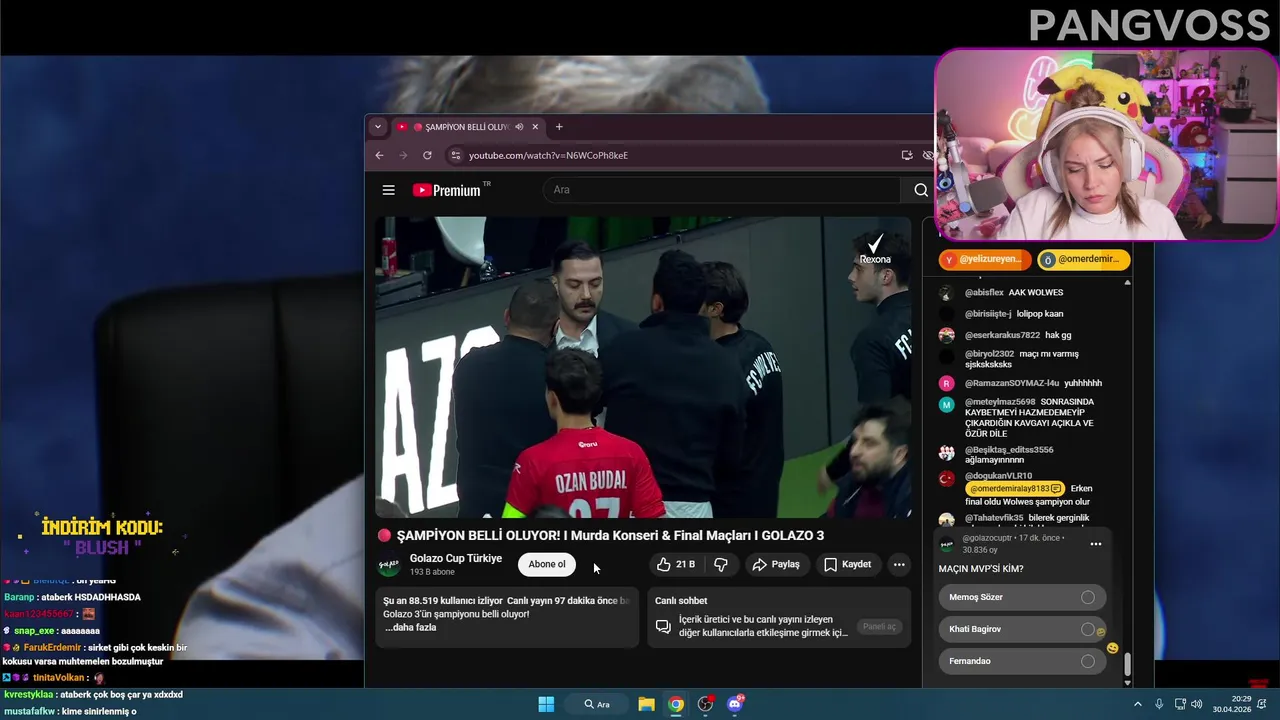
Task: Open network status tray icon
Action: (1180, 704)
